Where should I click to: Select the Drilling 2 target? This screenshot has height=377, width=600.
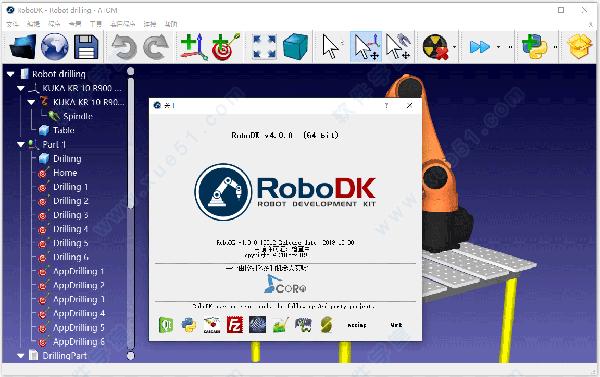(x=70, y=201)
